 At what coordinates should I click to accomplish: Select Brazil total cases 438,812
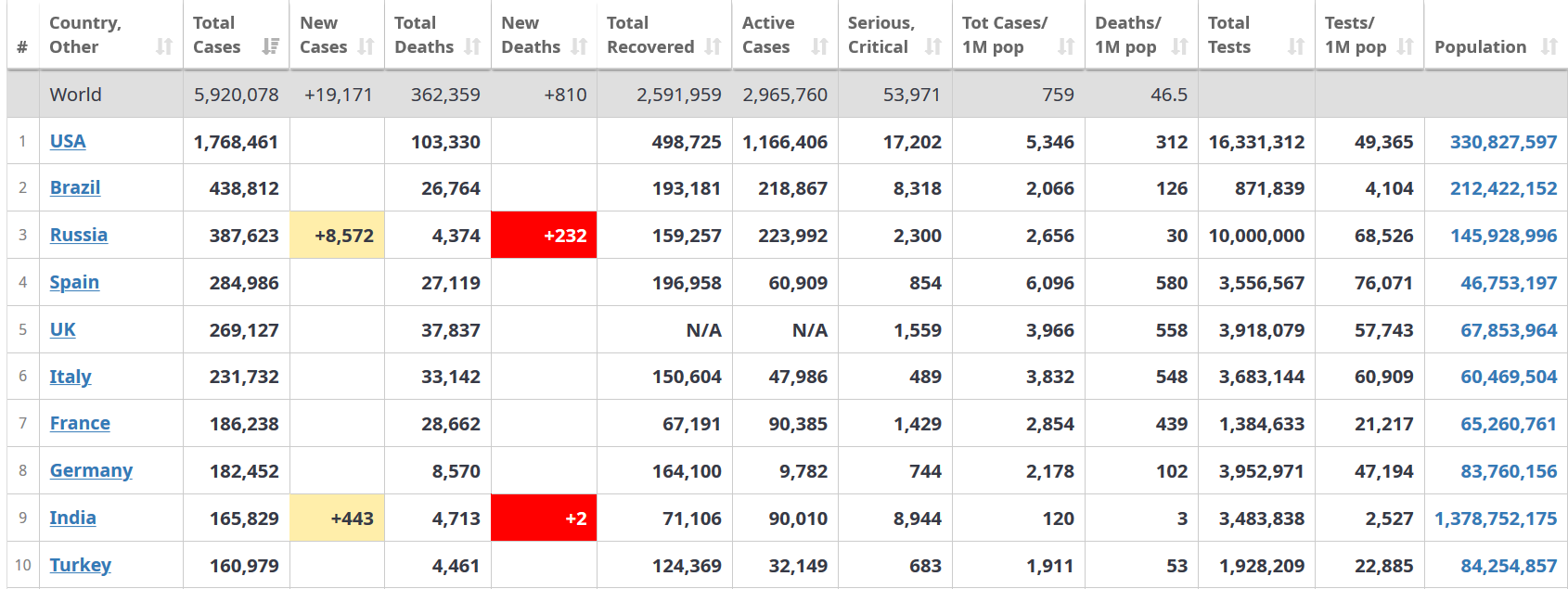[244, 188]
